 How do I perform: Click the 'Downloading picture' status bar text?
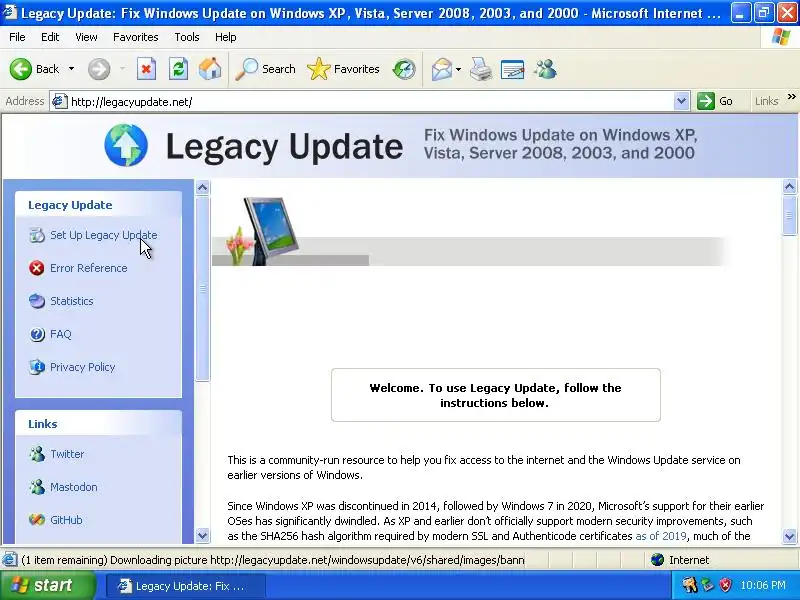tap(273, 560)
